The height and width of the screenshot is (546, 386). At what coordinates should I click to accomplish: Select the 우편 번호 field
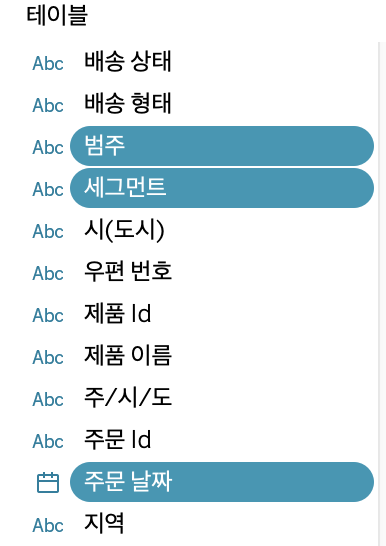(222, 272)
